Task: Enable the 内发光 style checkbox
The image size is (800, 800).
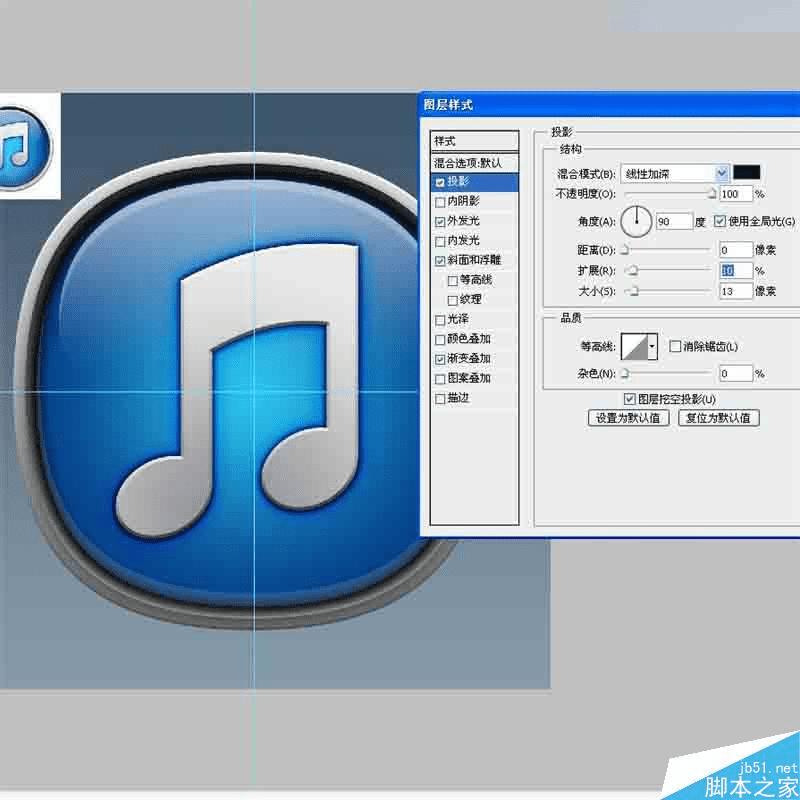Action: 440,240
